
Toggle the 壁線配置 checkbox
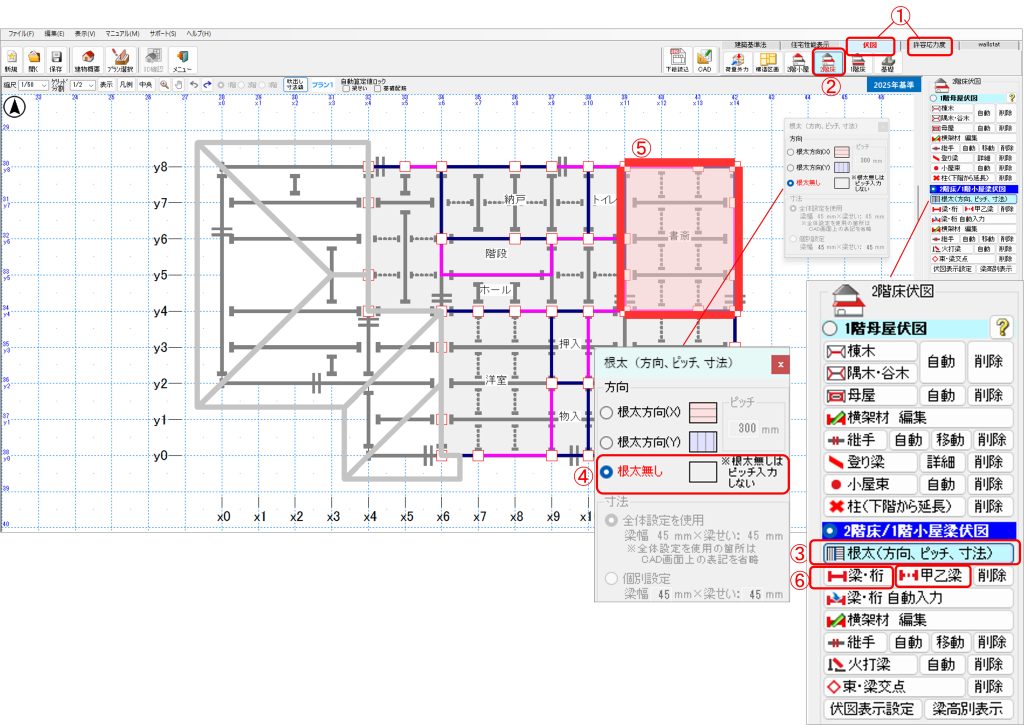pos(377,89)
